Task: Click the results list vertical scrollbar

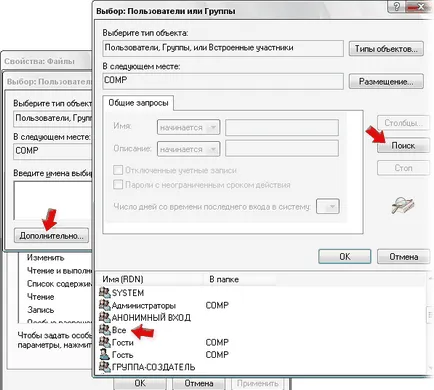Action: (x=429, y=322)
